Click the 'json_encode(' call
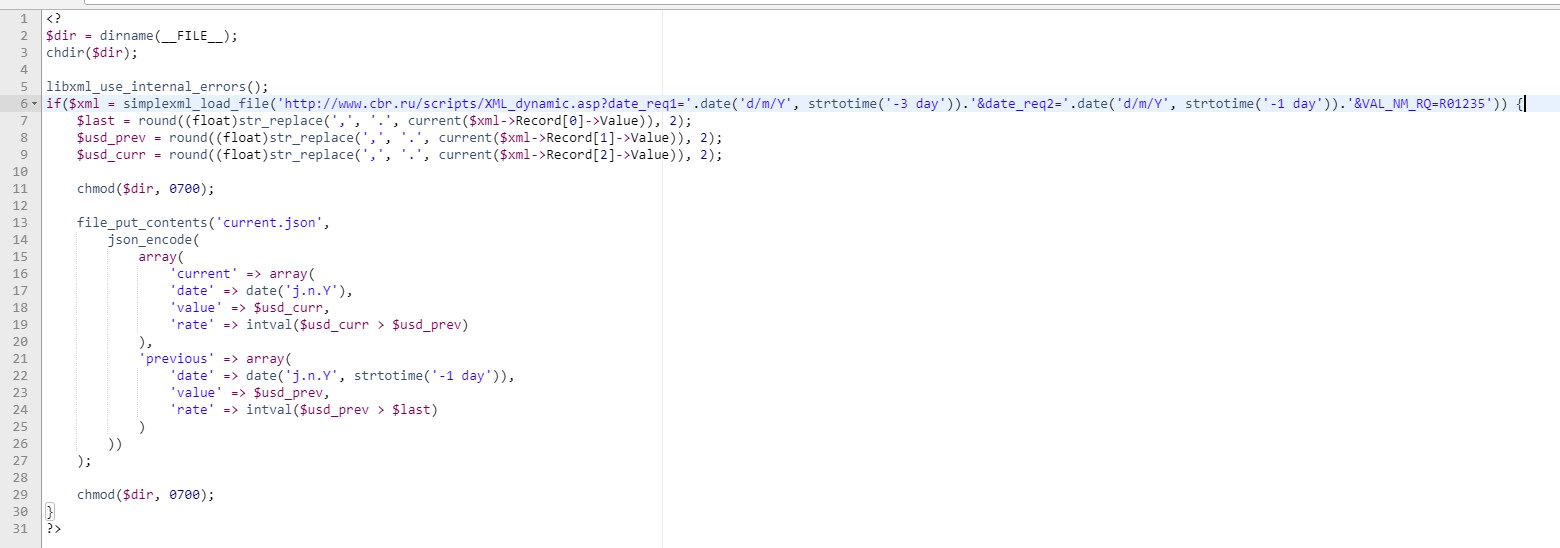The height and width of the screenshot is (548, 1560). (154, 239)
